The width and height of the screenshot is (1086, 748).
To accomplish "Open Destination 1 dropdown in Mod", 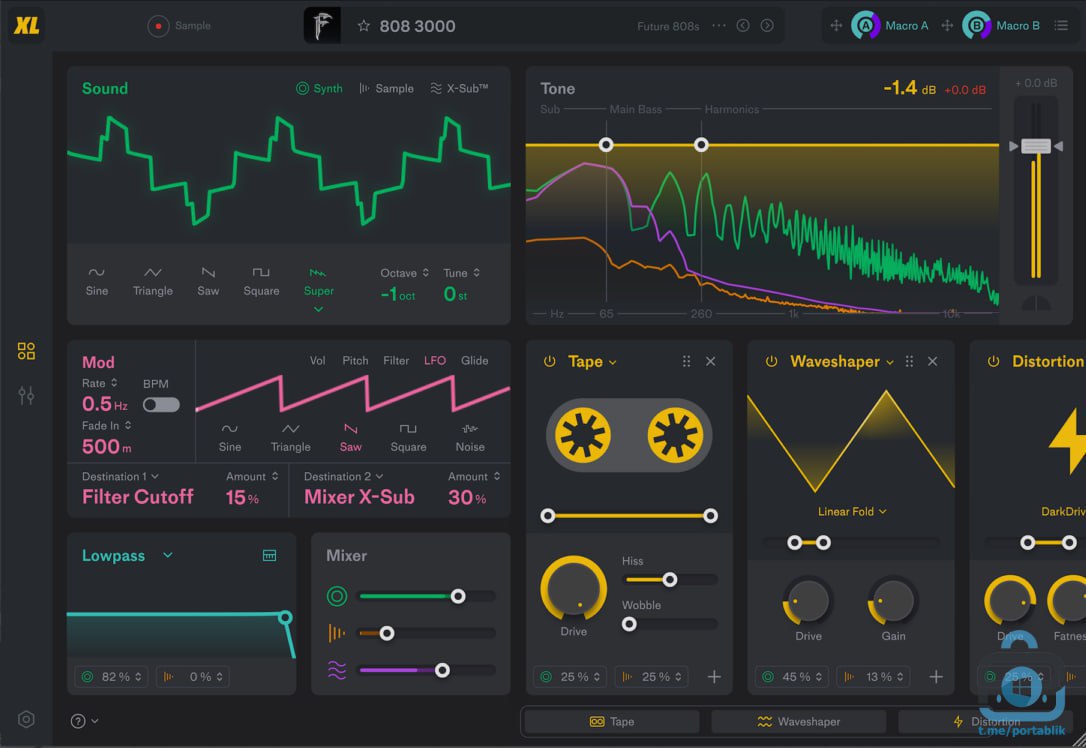I will pos(120,476).
